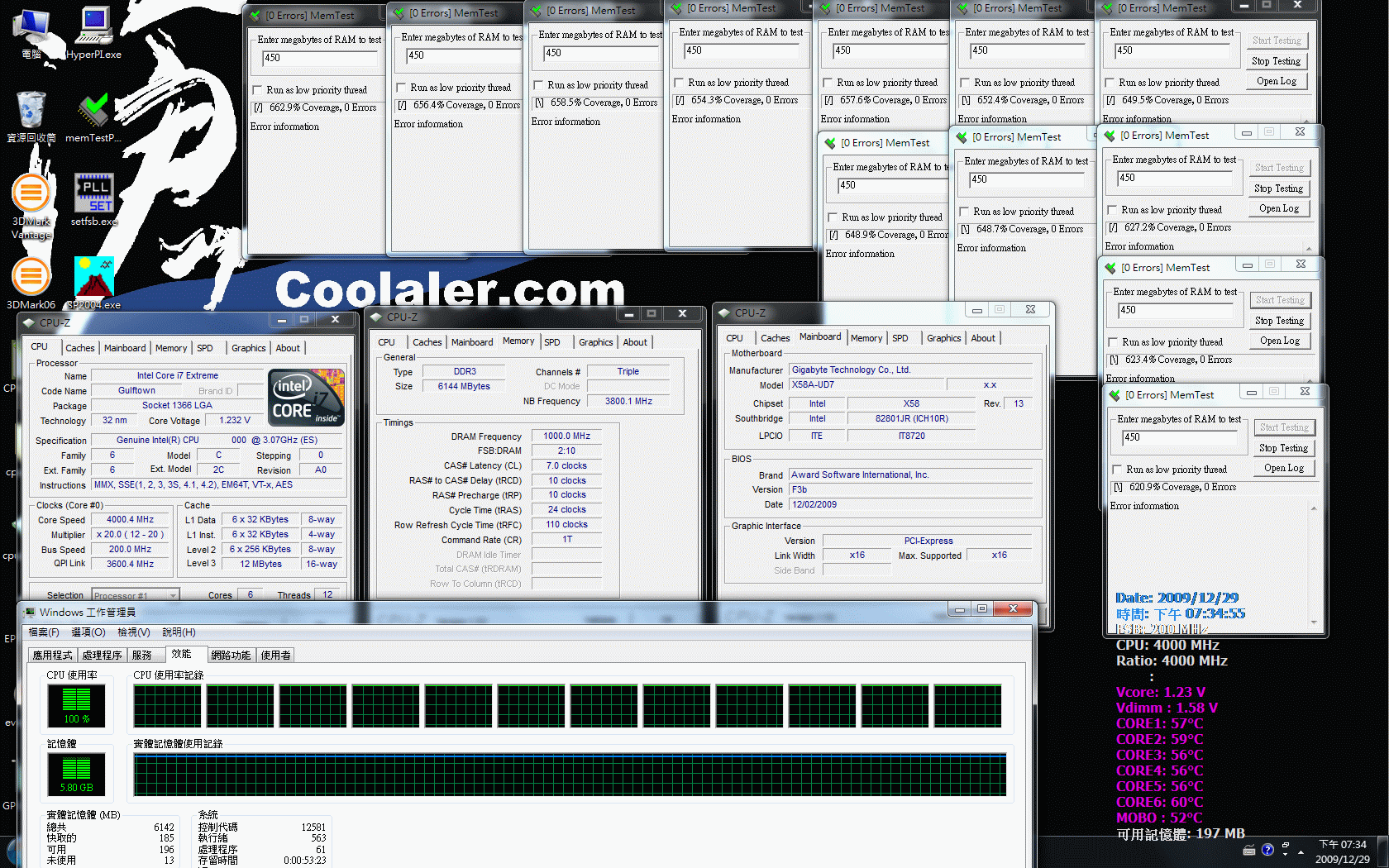Image resolution: width=1389 pixels, height=868 pixels.
Task: Toggle low priority thread in 662.9% MemTest window
Action: point(258,90)
